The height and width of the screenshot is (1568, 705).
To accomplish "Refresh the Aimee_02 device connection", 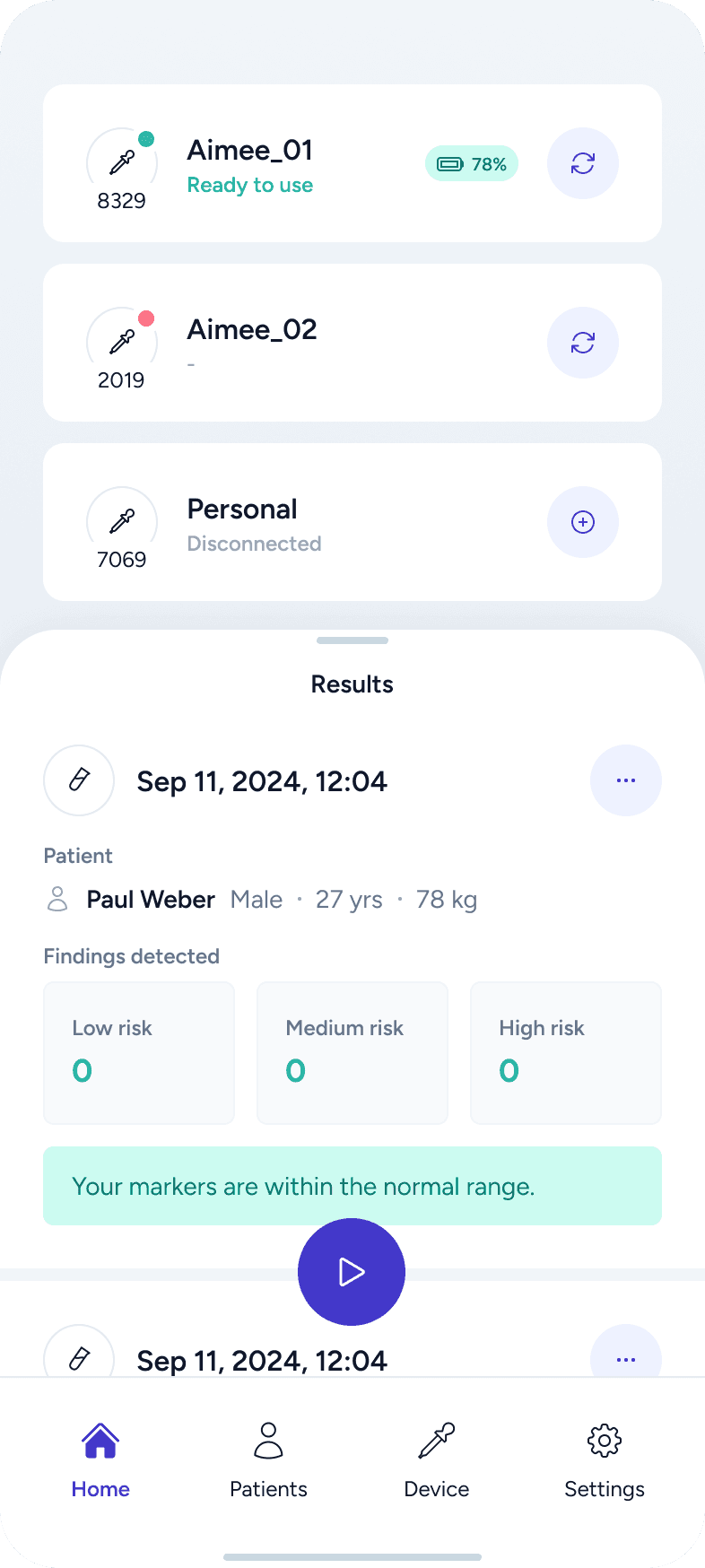I will [x=582, y=343].
